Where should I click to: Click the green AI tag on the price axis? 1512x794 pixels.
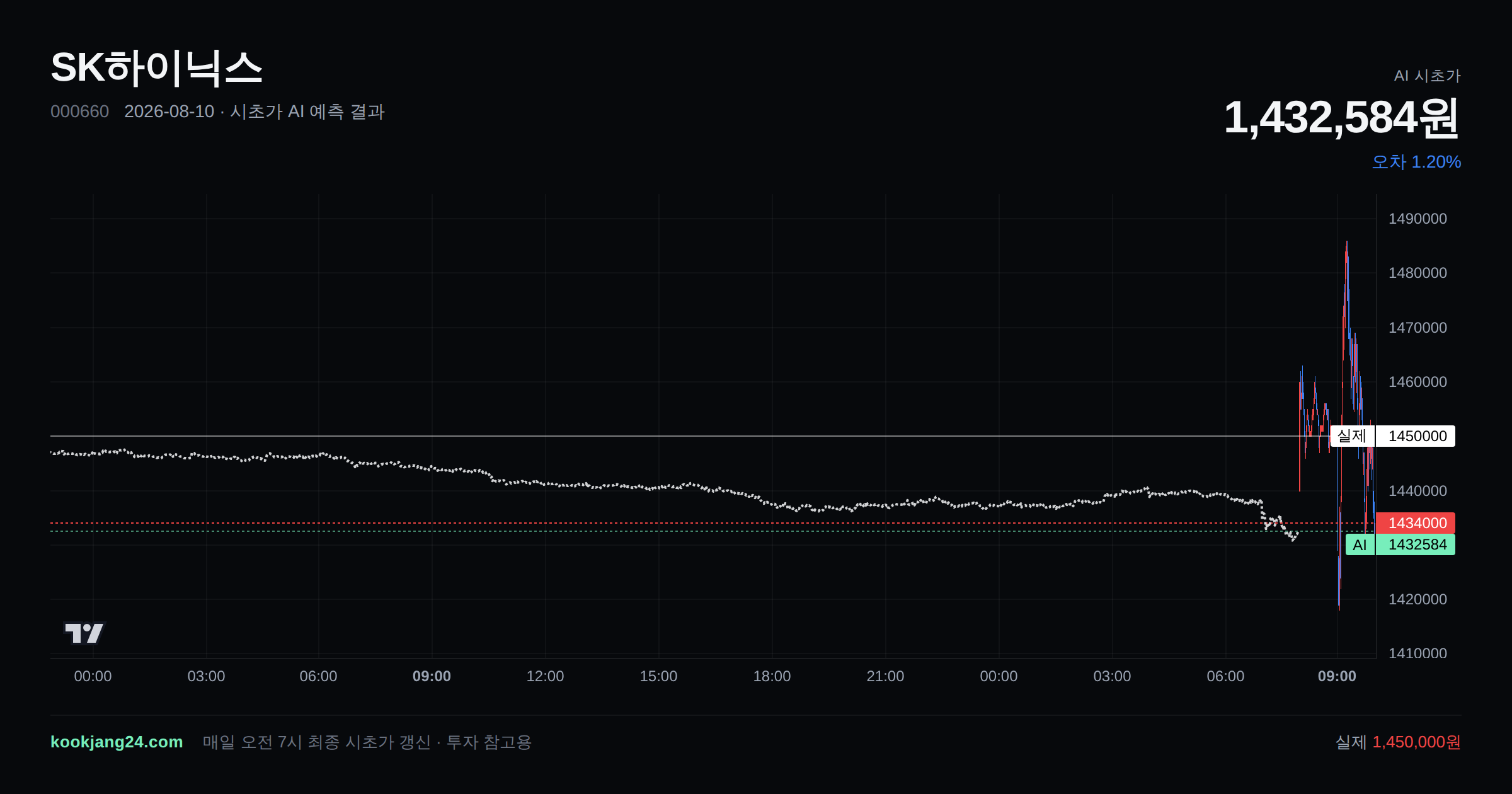(x=1360, y=544)
